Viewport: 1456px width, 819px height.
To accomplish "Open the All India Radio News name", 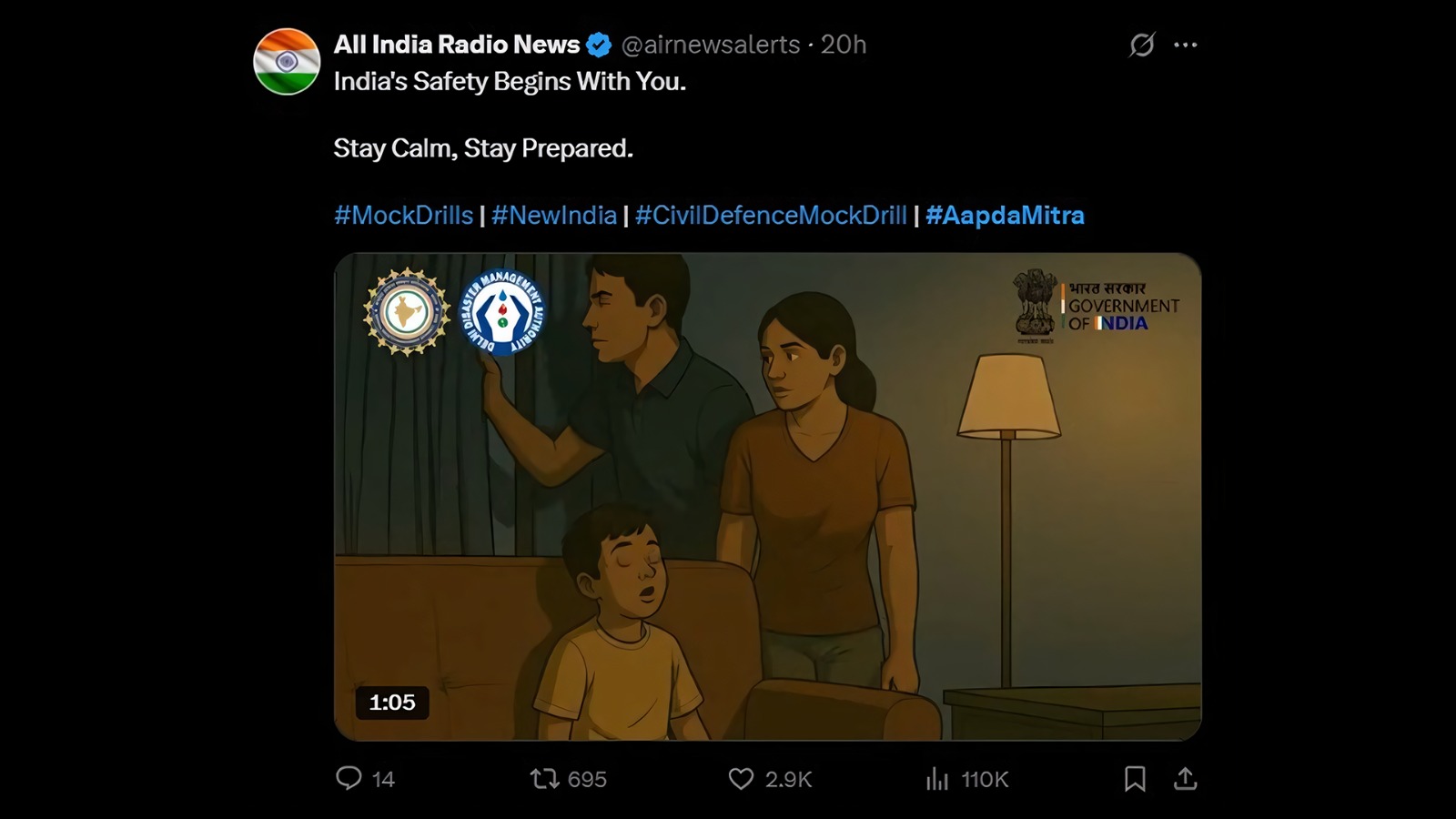I will pos(456,45).
